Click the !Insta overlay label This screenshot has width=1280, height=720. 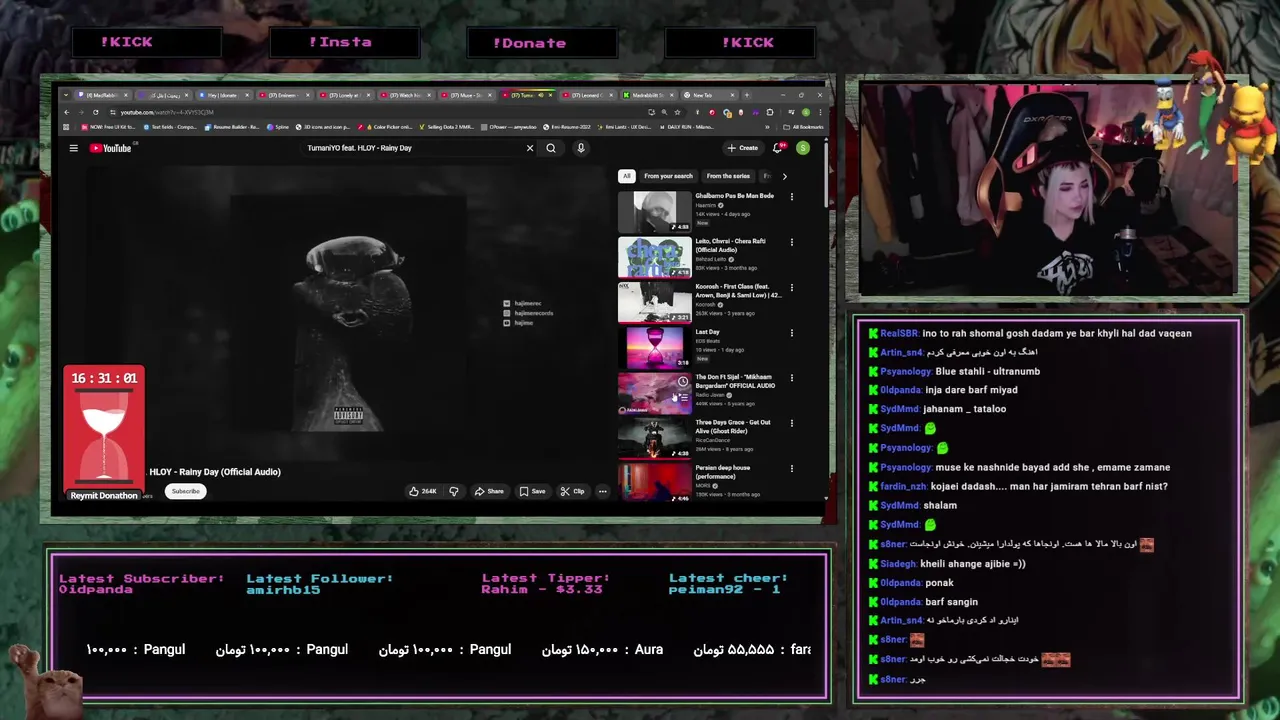(340, 42)
